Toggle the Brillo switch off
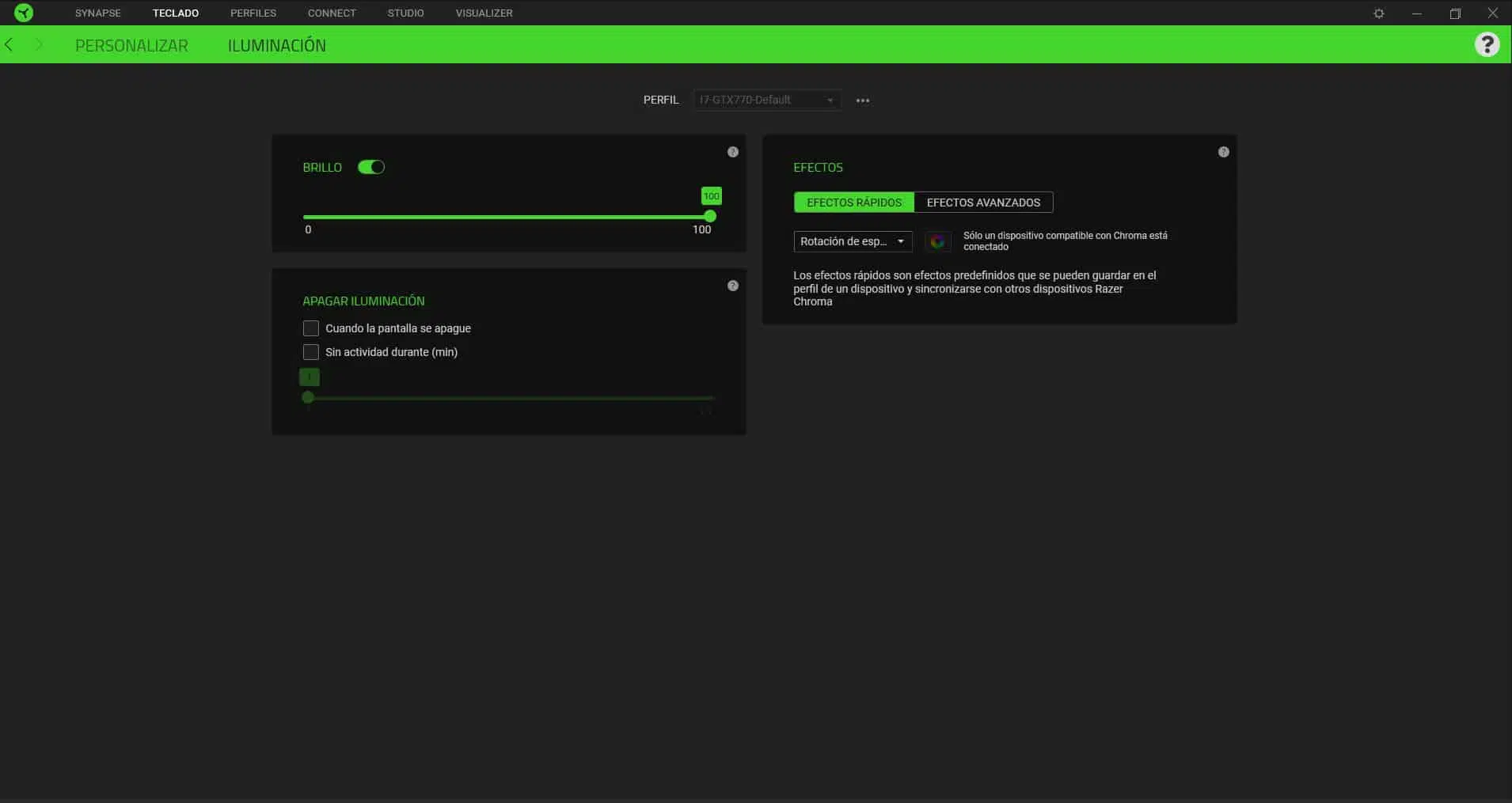This screenshot has width=1512, height=803. tap(371, 167)
